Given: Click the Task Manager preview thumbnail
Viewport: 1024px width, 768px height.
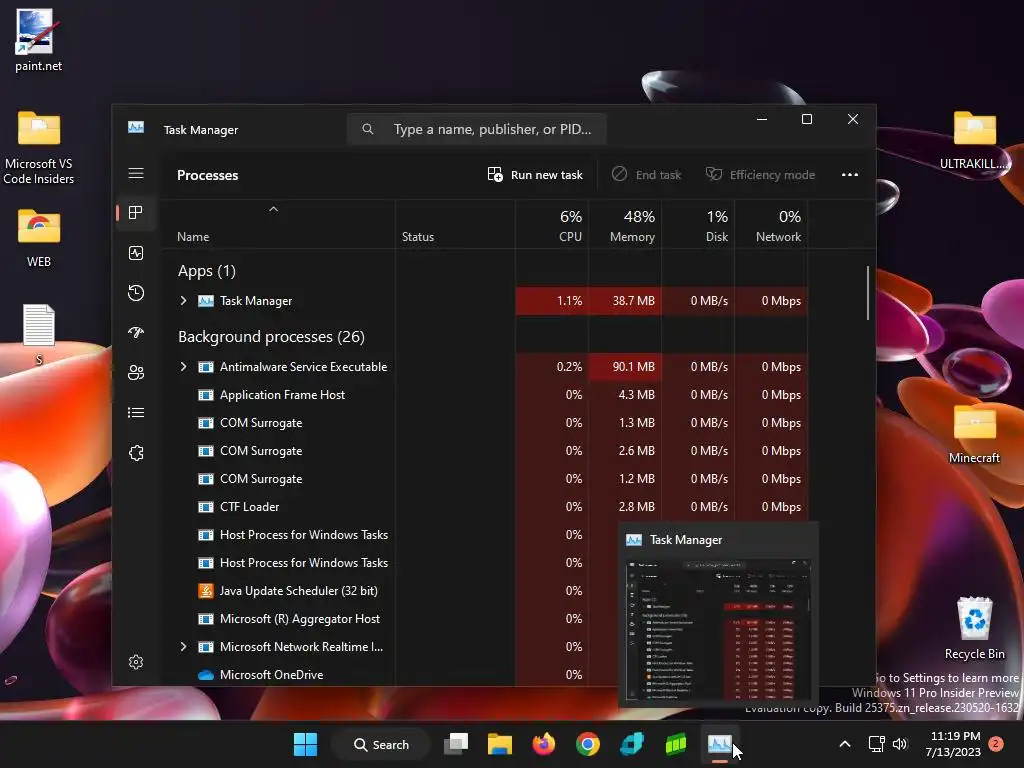Looking at the screenshot, I should click(x=718, y=628).
